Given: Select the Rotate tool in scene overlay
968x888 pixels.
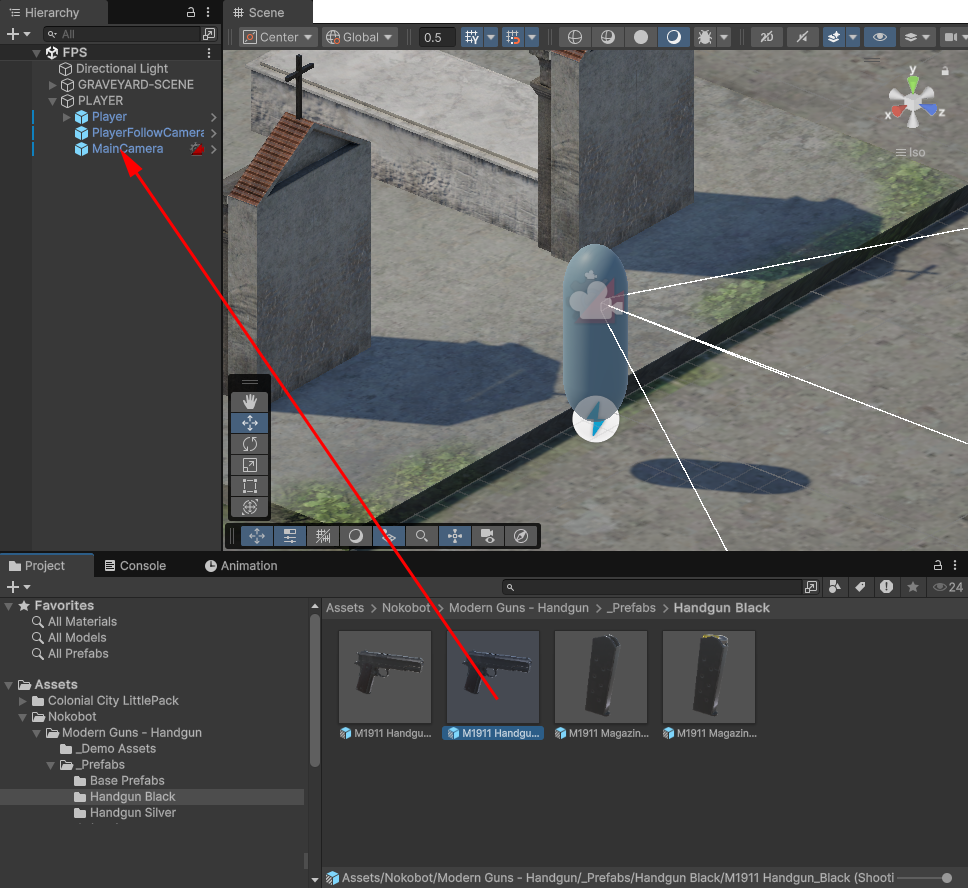Looking at the screenshot, I should coord(250,444).
